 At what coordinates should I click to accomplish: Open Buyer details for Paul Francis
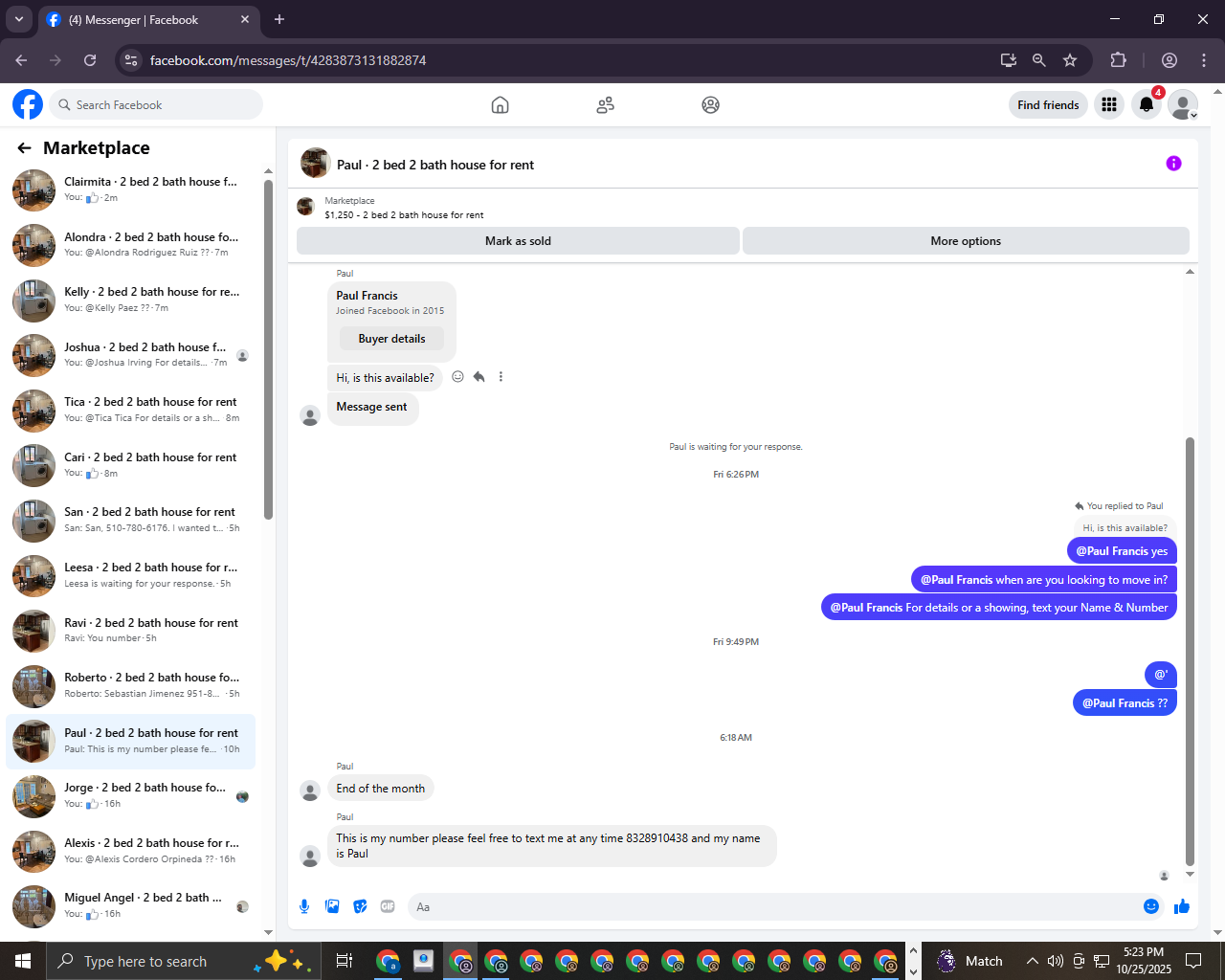(x=391, y=339)
